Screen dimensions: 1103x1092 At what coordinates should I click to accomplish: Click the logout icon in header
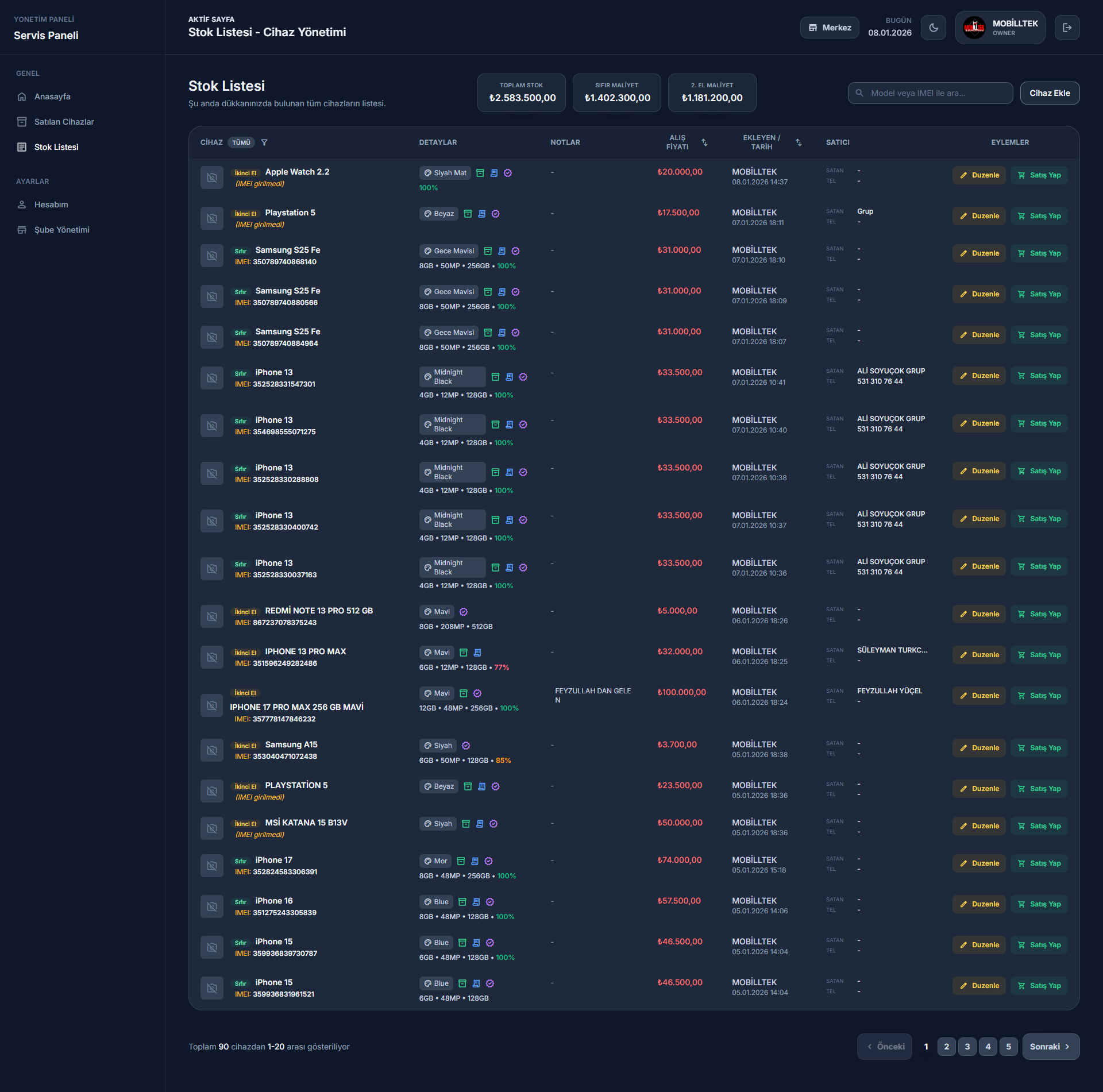point(1067,28)
